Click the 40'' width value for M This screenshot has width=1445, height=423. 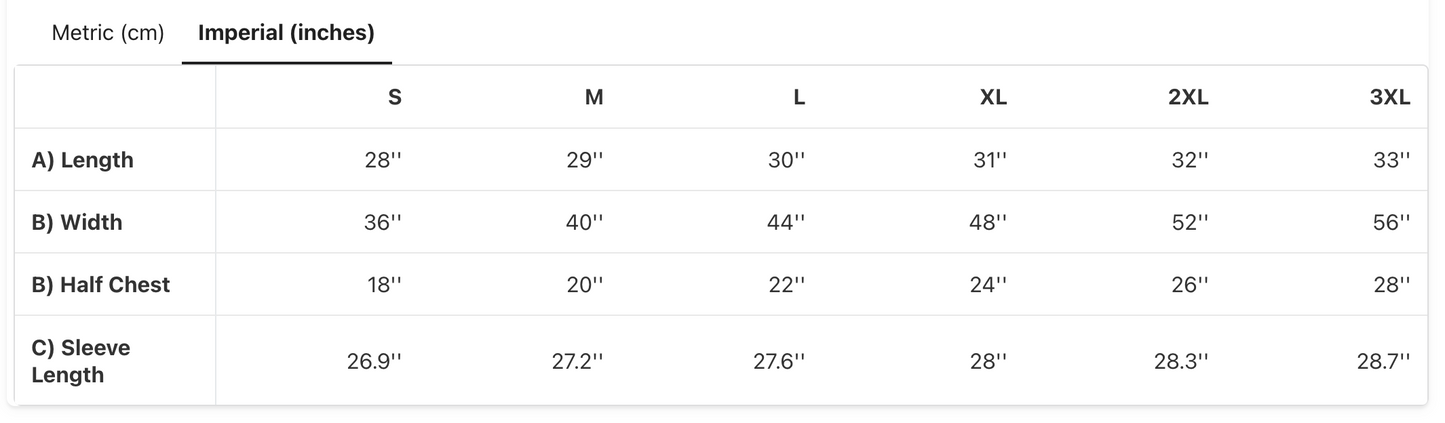[584, 222]
